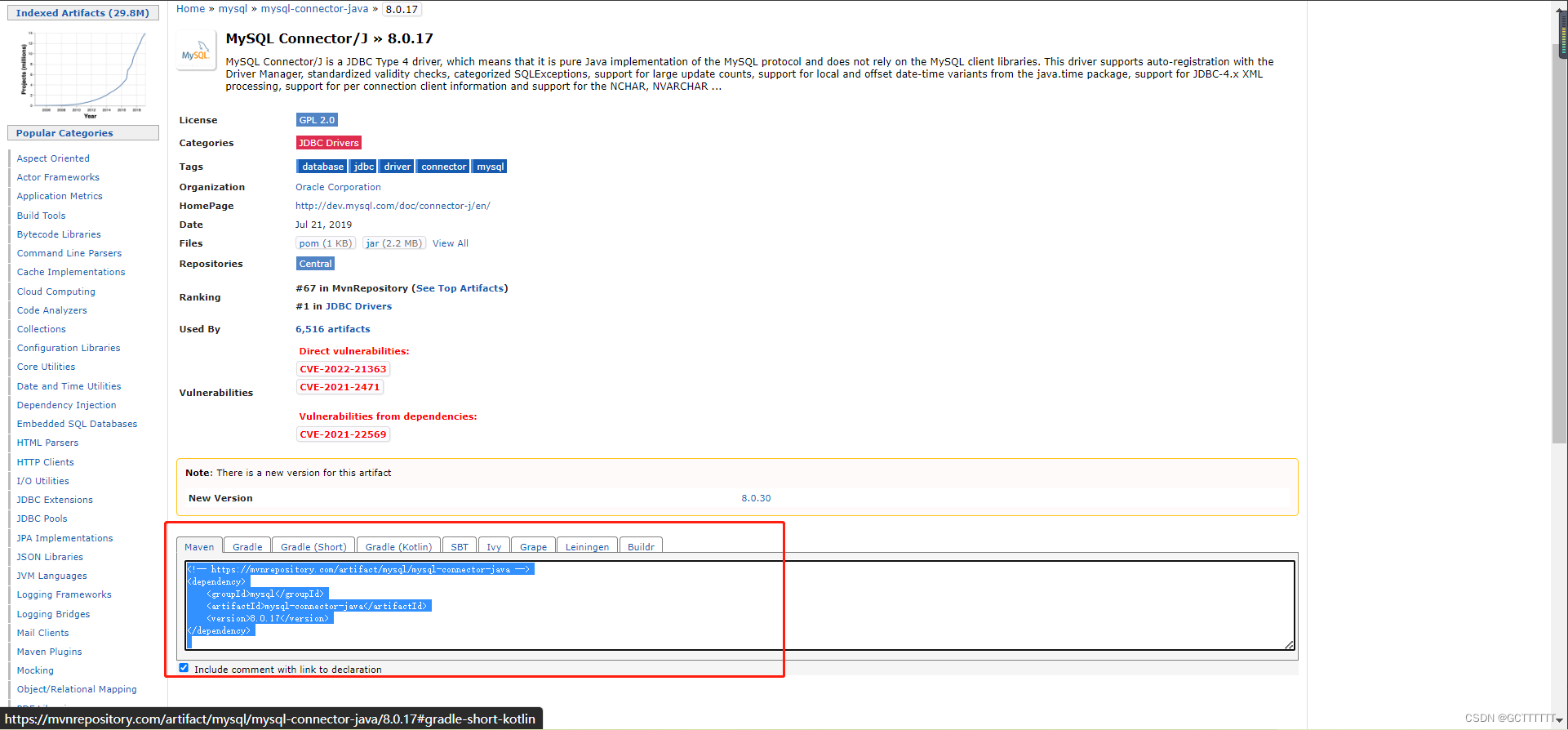Open Command Line Parsers category
The height and width of the screenshot is (730, 1568).
coord(69,253)
